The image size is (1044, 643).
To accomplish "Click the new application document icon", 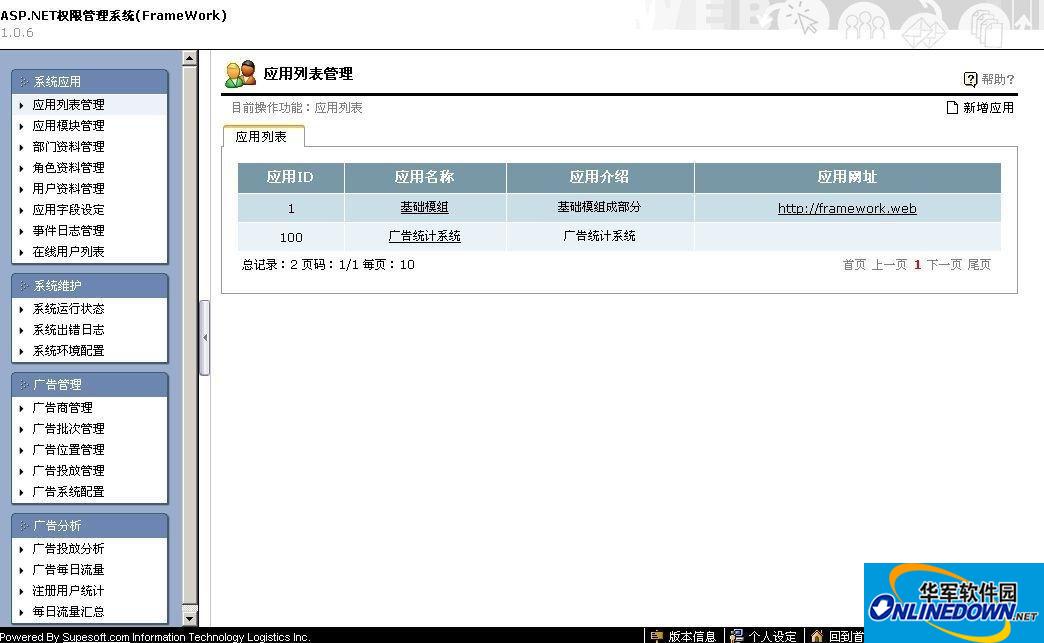I will [952, 107].
